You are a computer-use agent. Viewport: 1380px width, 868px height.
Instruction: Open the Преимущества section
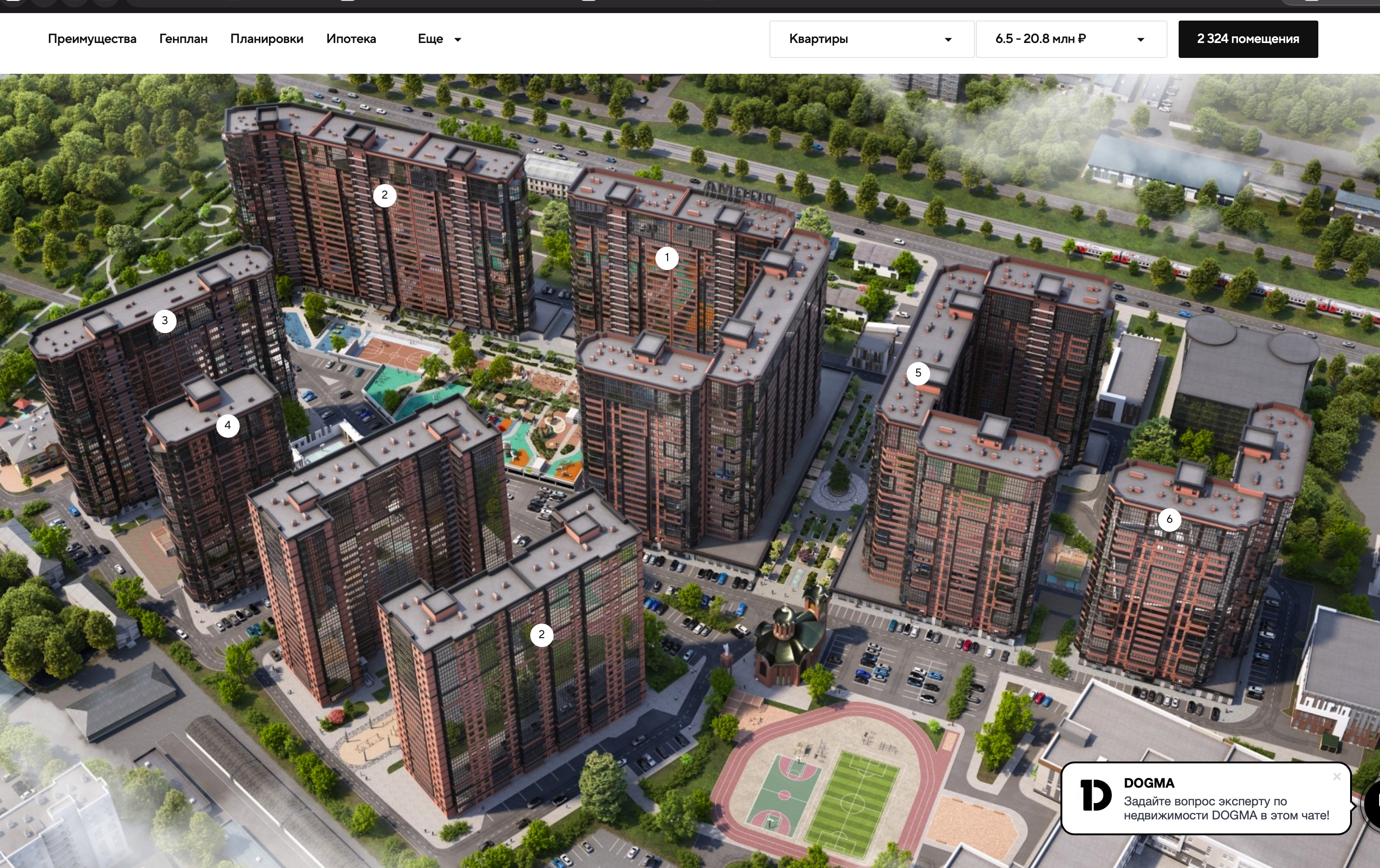pyautogui.click(x=92, y=39)
